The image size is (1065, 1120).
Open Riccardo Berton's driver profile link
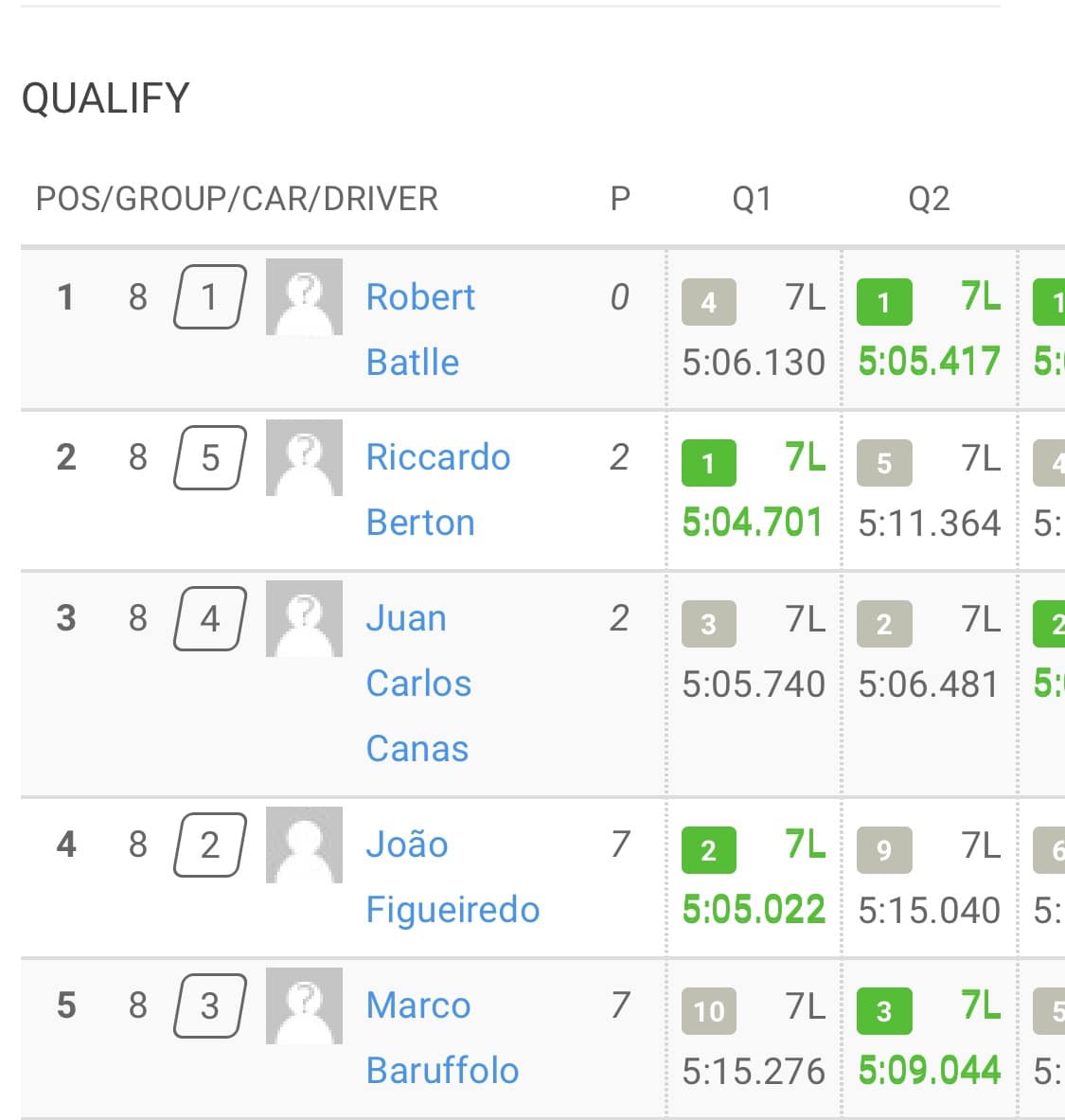[438, 490]
